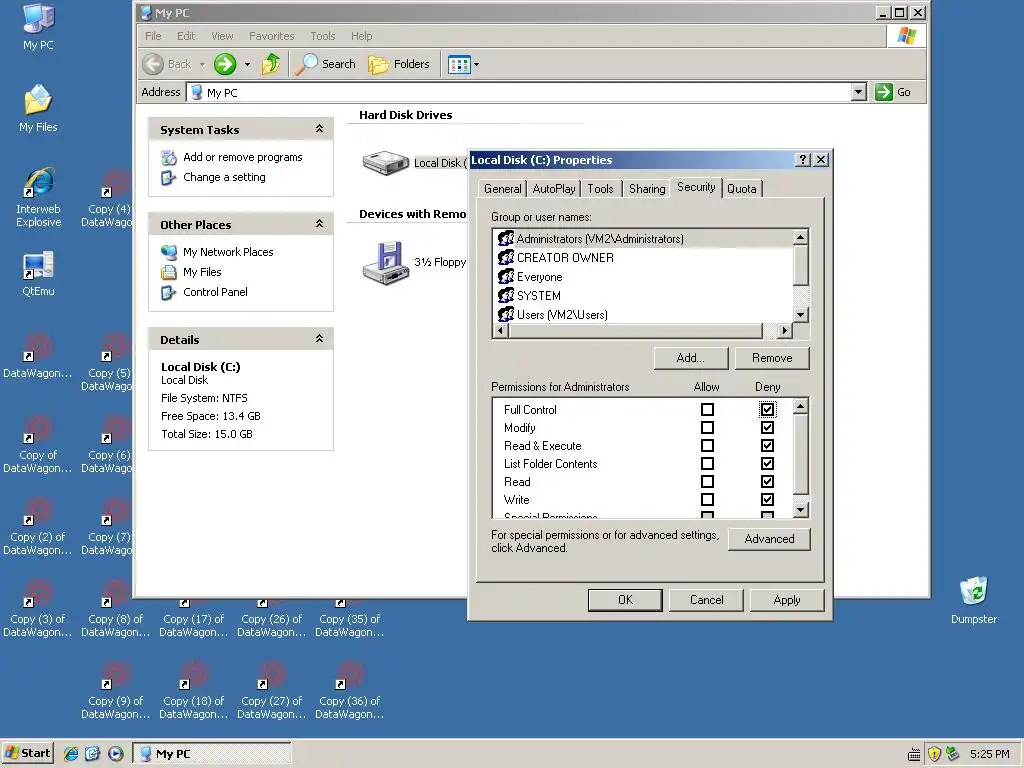1024x768 pixels.
Task: Click the Back arrow toolbar icon
Action: 153,64
